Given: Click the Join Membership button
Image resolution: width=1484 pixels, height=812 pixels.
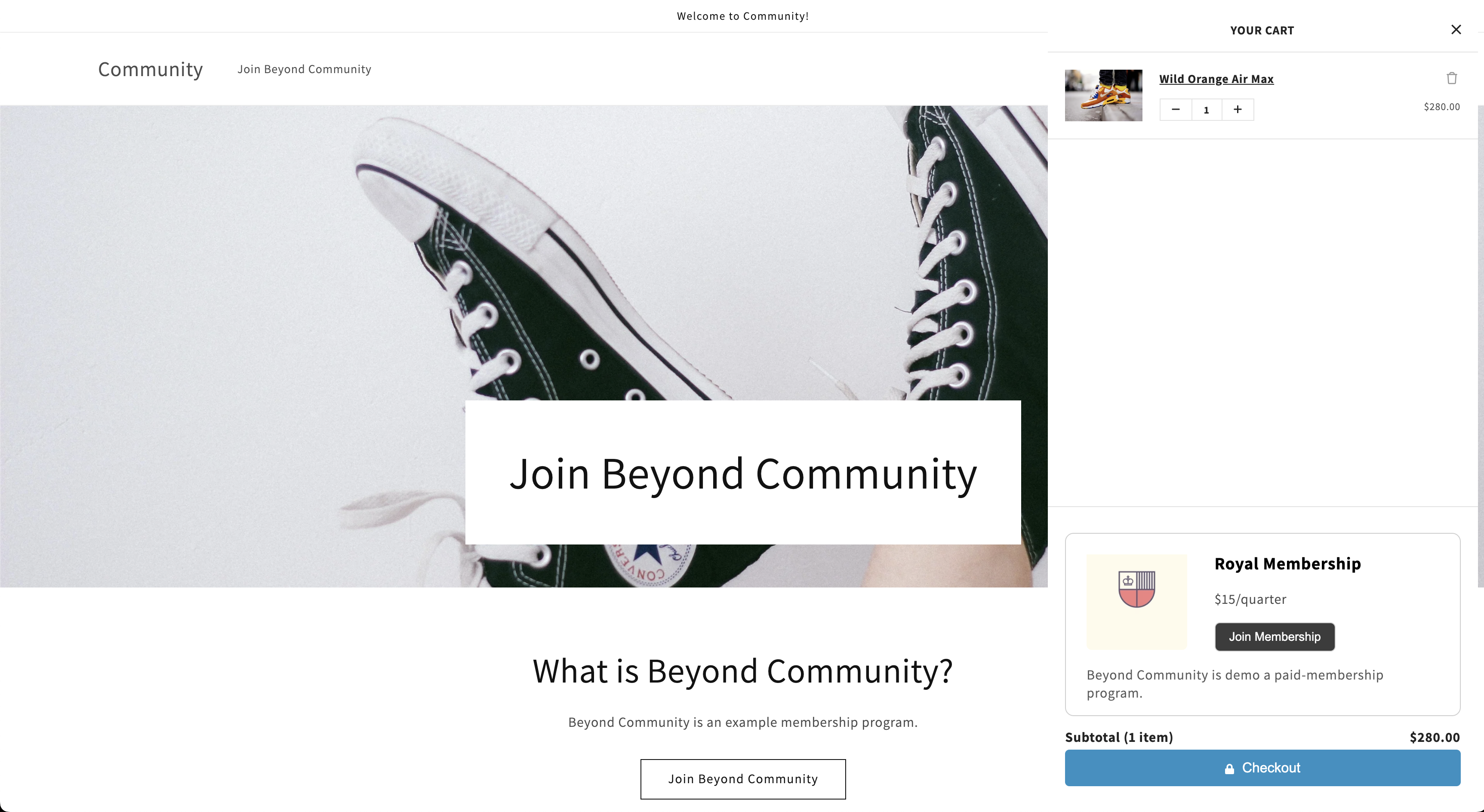Looking at the screenshot, I should point(1274,637).
